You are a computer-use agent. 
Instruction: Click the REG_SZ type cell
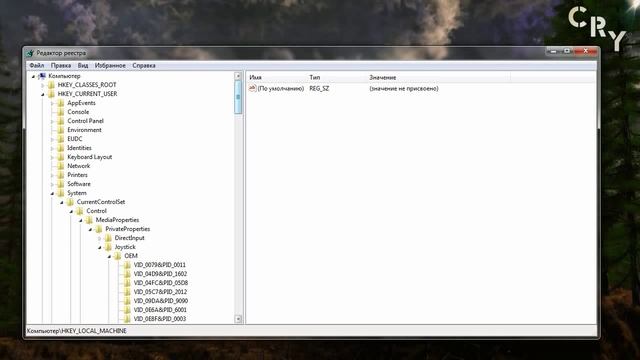point(319,88)
